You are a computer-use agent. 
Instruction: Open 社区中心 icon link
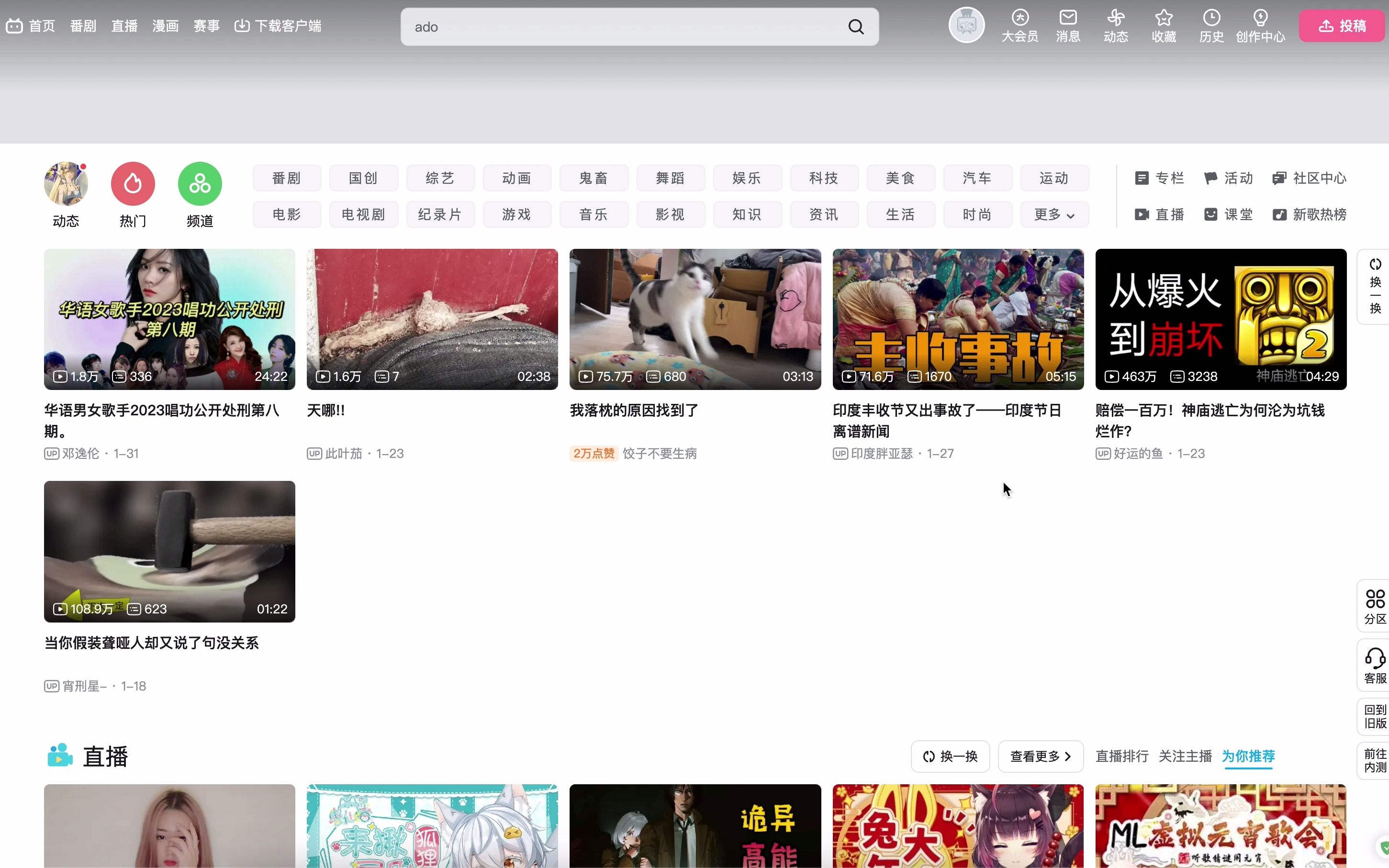coord(1309,178)
